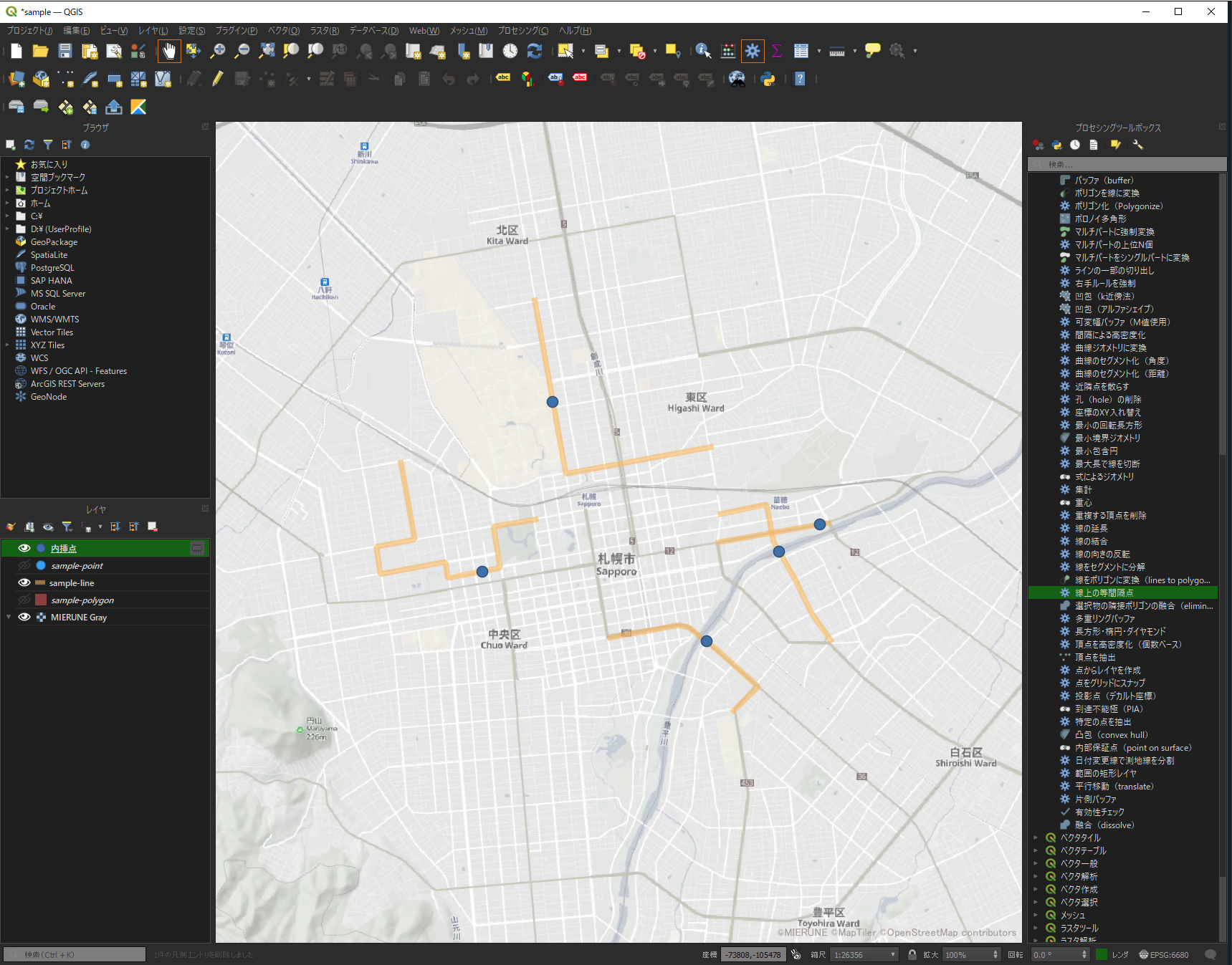This screenshot has height=965, width=1232.
Task: Expand the プロジェクトホーム browser node
Action: click(x=8, y=191)
